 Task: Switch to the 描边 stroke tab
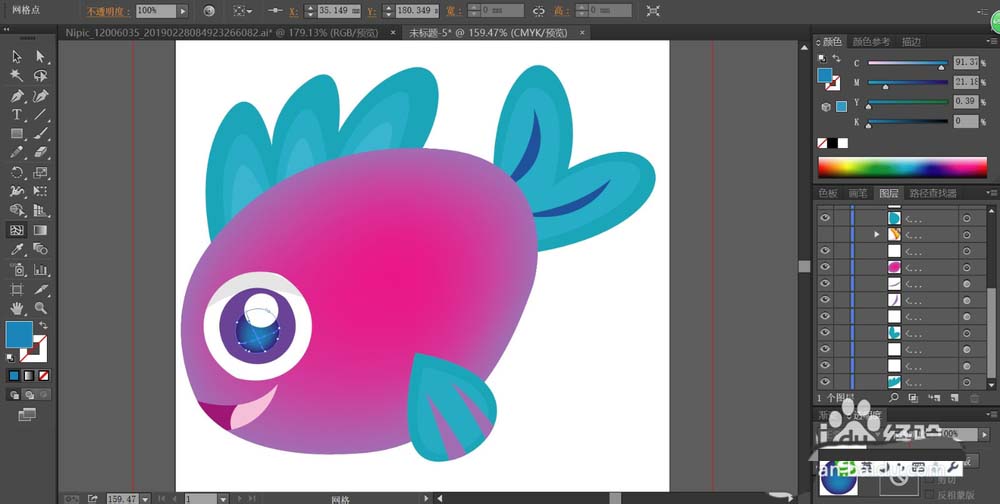911,41
